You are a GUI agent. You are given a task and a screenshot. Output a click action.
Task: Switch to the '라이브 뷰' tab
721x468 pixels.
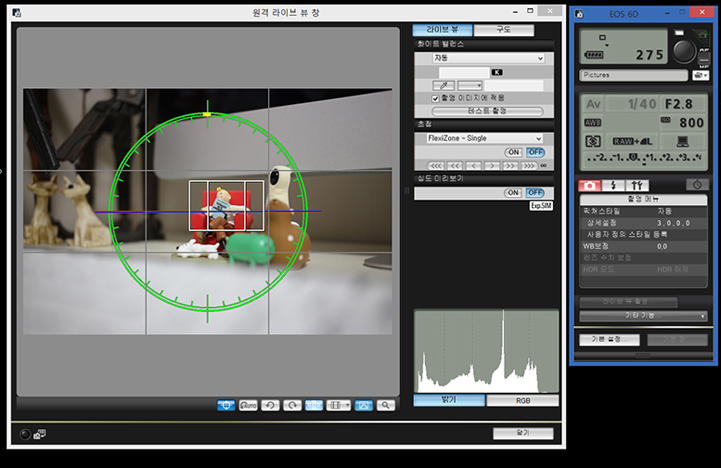point(442,29)
